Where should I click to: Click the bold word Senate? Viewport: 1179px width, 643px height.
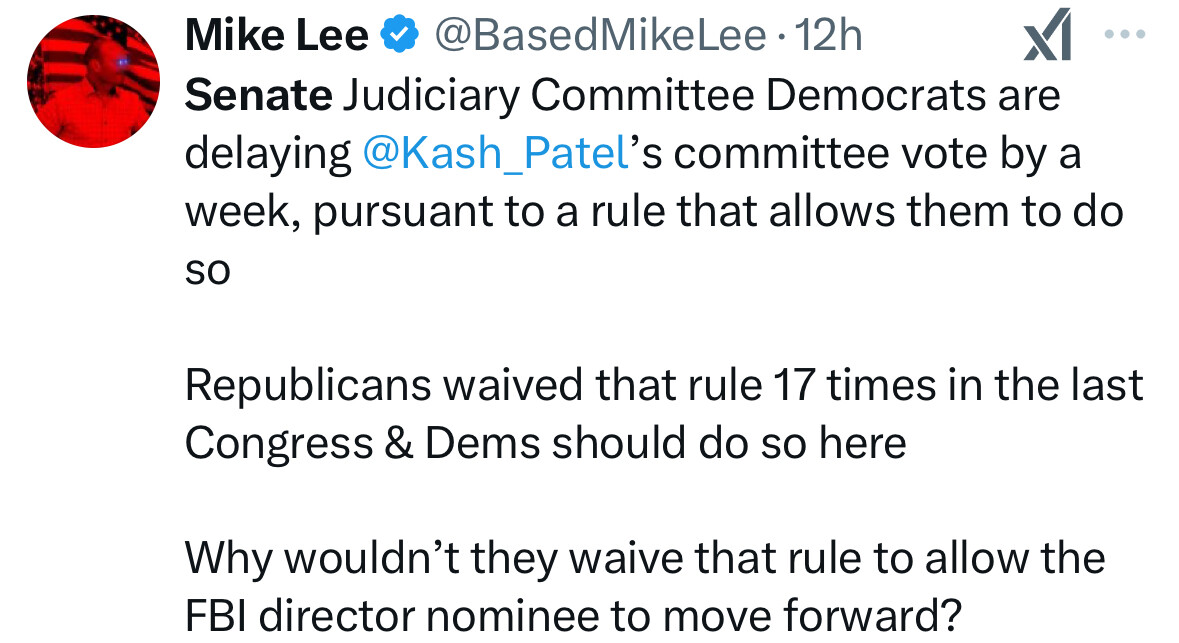pyautogui.click(x=259, y=97)
